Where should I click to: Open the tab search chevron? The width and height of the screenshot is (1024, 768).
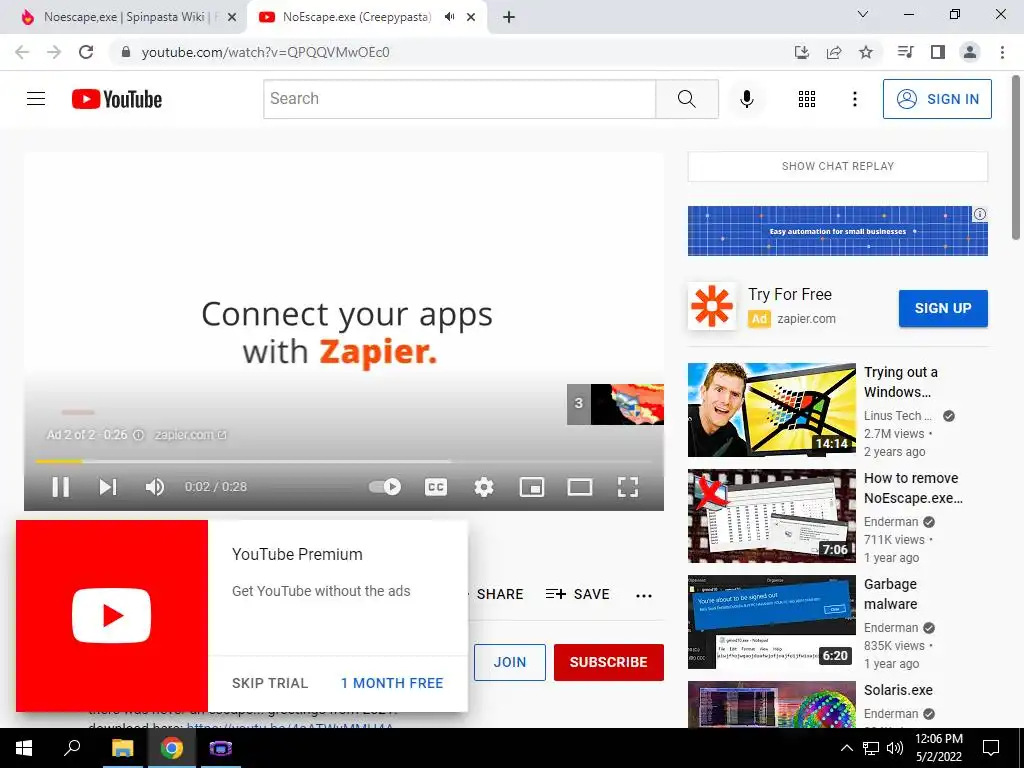point(863,14)
